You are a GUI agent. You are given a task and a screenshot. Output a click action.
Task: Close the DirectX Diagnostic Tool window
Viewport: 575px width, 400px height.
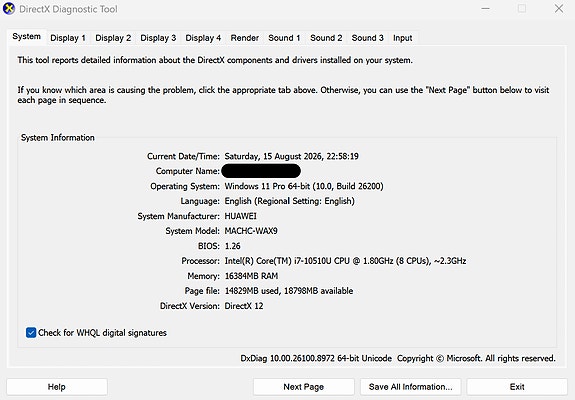pos(559,8)
